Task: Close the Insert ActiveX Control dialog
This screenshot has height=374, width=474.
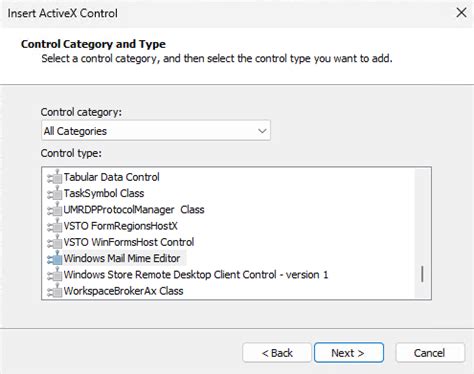Action: tap(461, 13)
